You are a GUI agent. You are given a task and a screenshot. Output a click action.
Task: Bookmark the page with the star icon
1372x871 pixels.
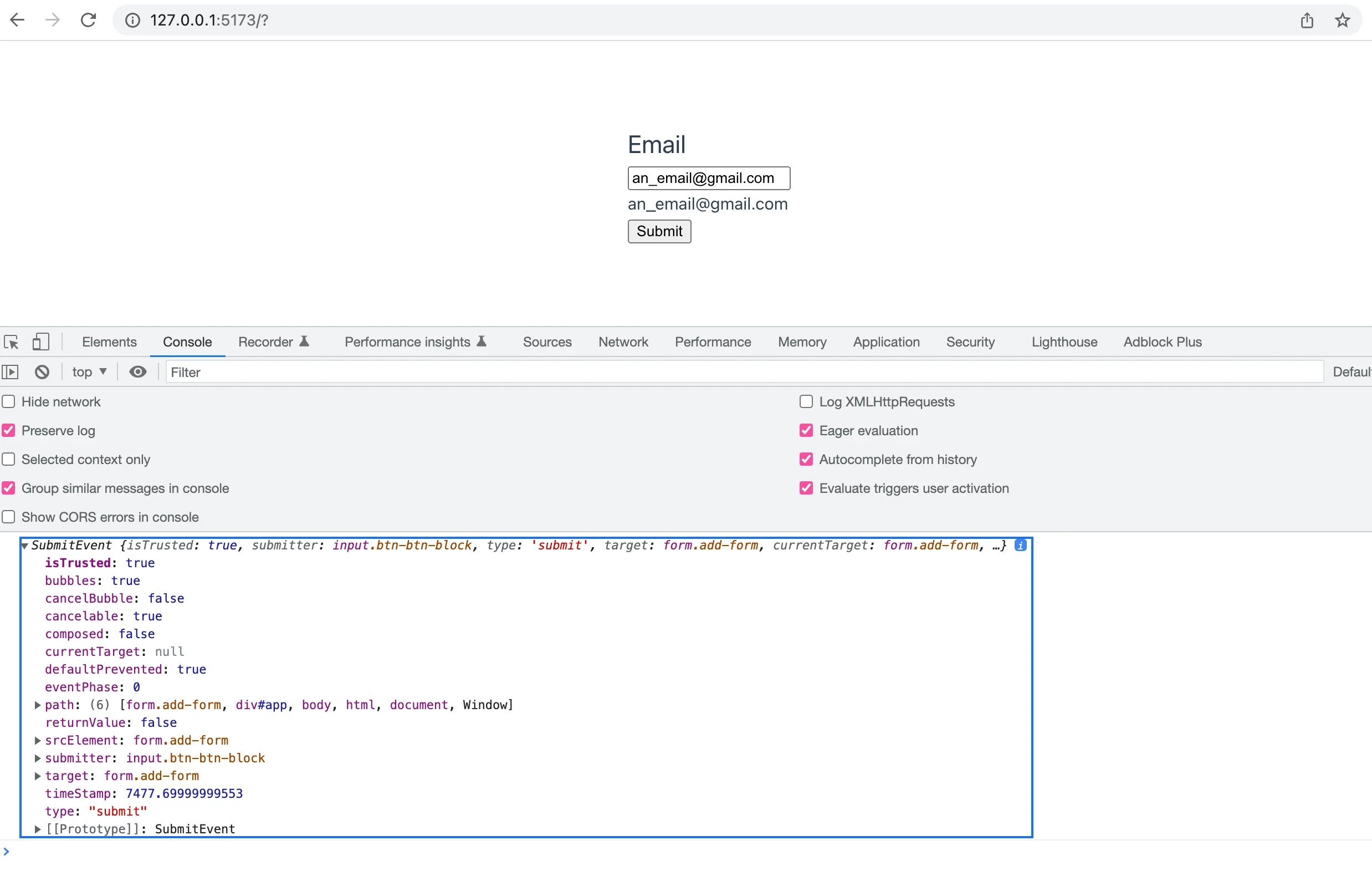pos(1343,20)
